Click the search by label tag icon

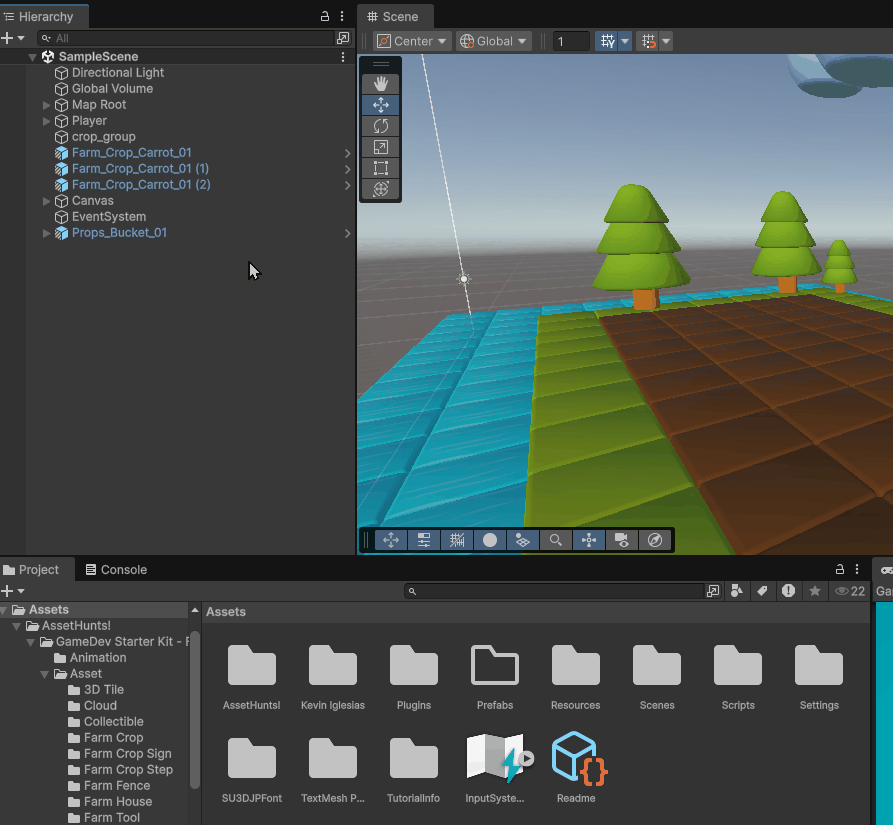762,591
